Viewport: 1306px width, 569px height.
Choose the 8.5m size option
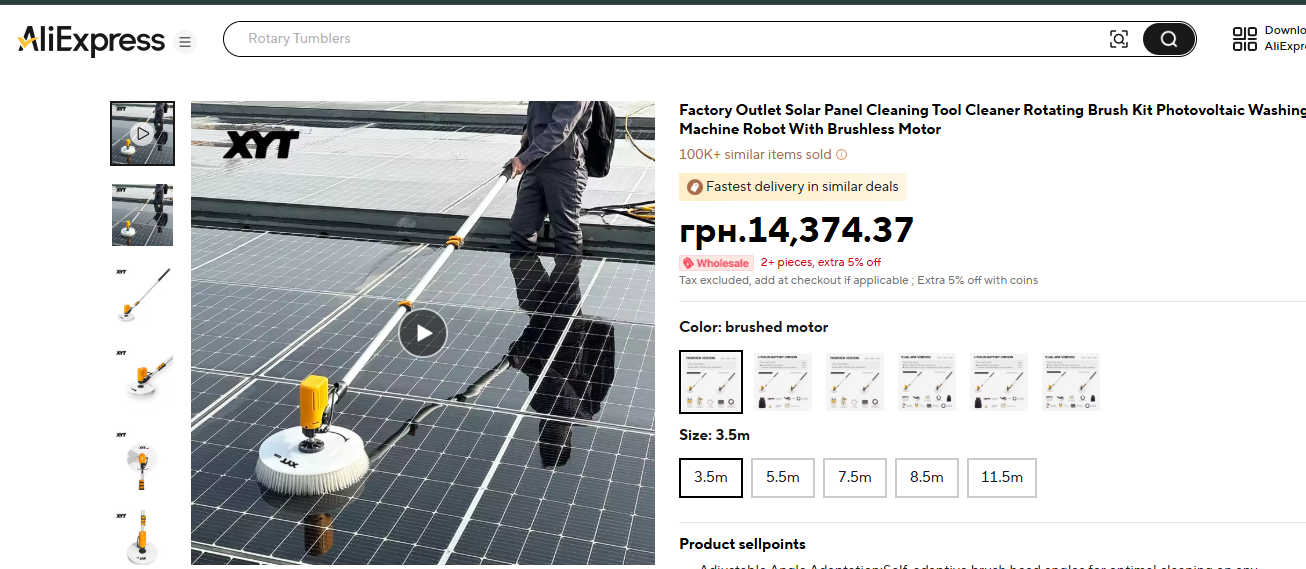pyautogui.click(x=926, y=477)
